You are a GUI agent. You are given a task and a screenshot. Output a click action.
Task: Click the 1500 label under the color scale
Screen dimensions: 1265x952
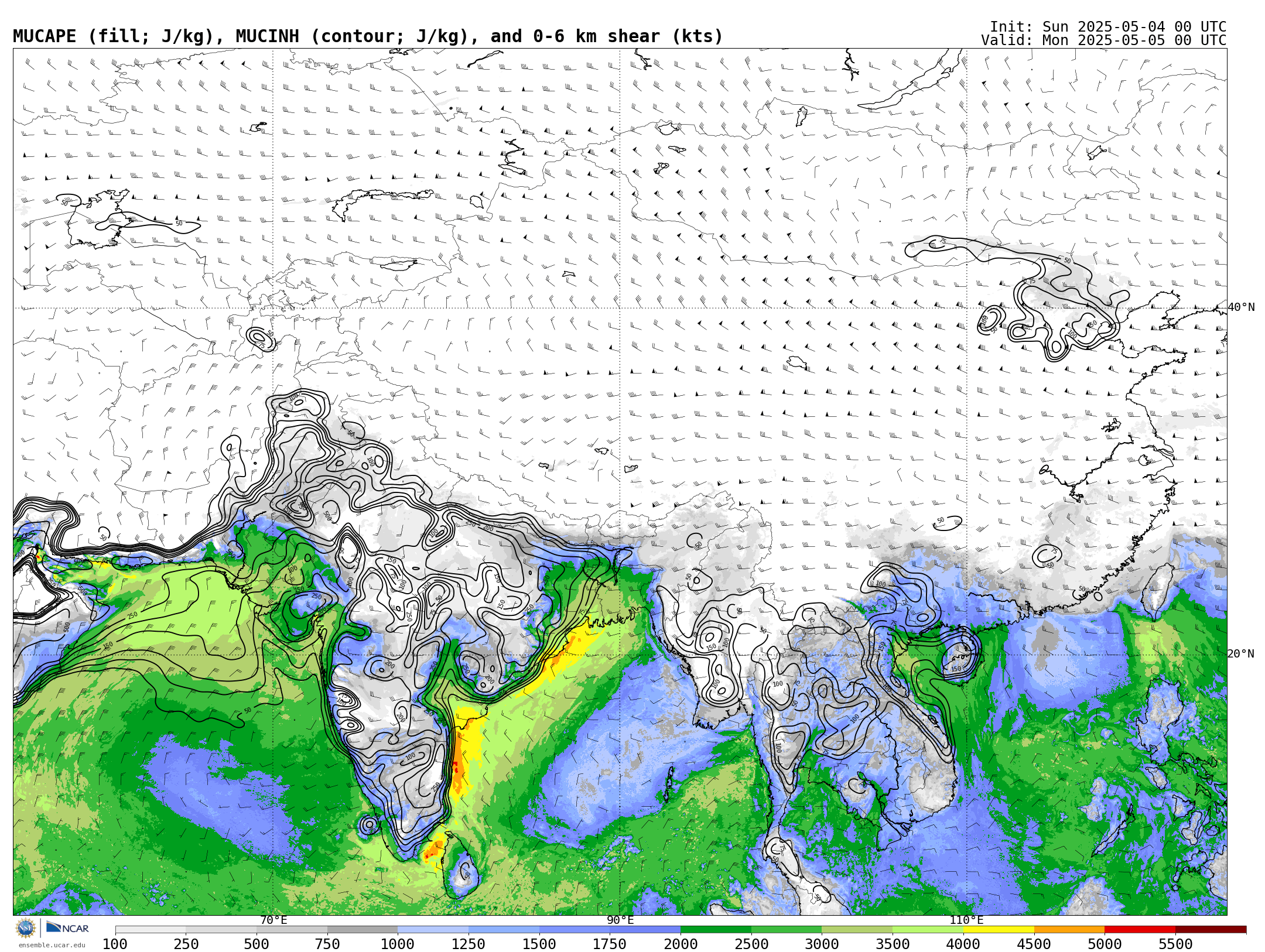click(x=539, y=944)
